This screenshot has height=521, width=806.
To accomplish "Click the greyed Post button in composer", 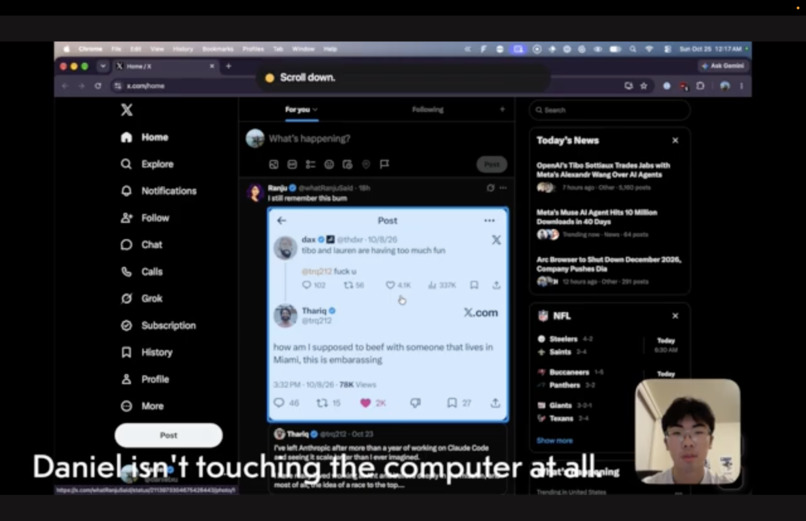I will point(491,164).
